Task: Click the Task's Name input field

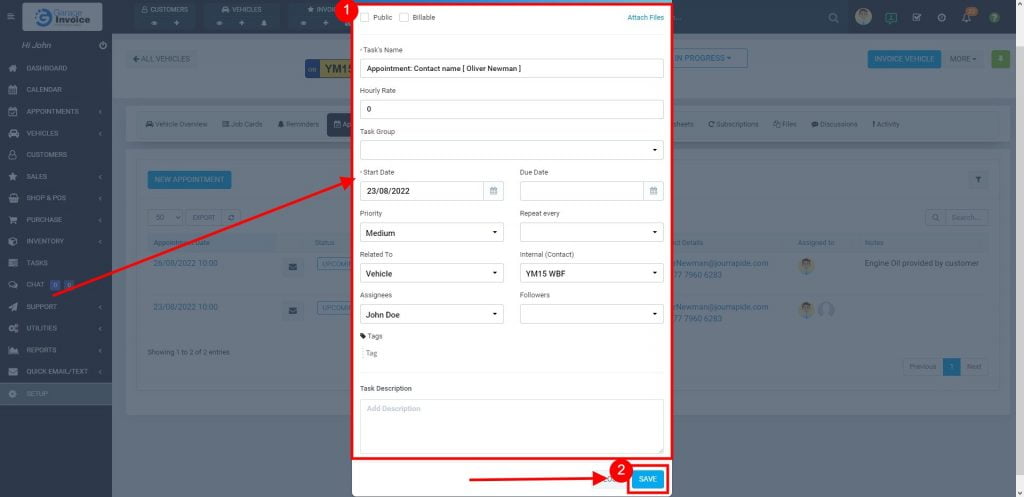Action: click(511, 68)
